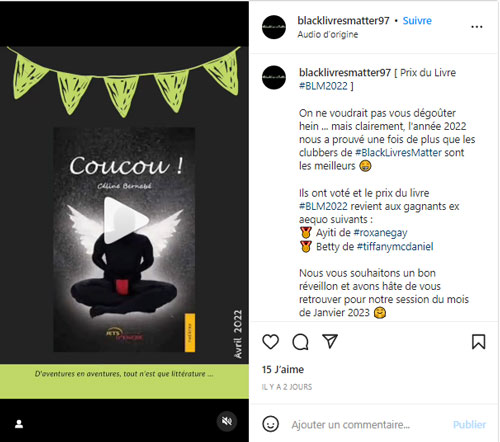500x442 pixels.
Task: Click Publier to post comment
Action: pos(469,425)
